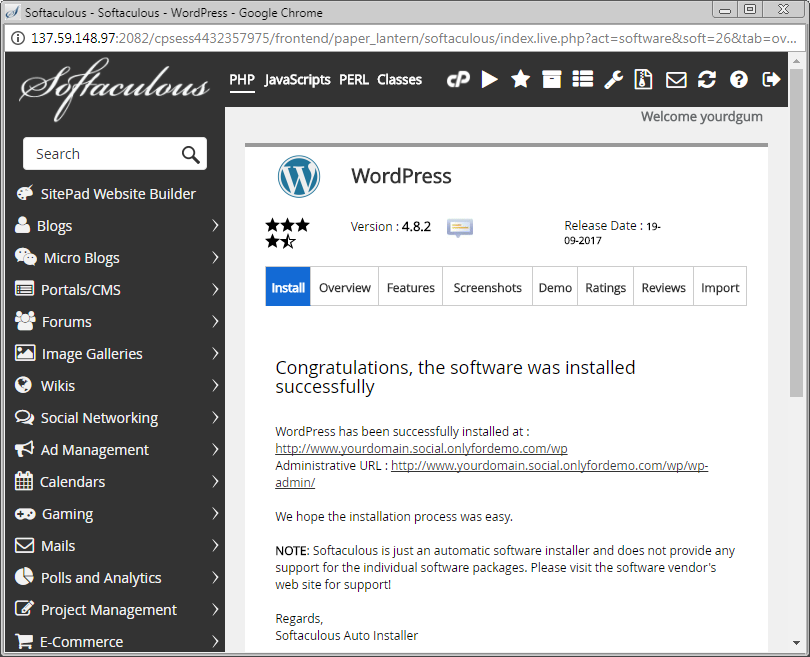Expand the Blogs category chevron
This screenshot has width=810, height=657.
pos(215,225)
